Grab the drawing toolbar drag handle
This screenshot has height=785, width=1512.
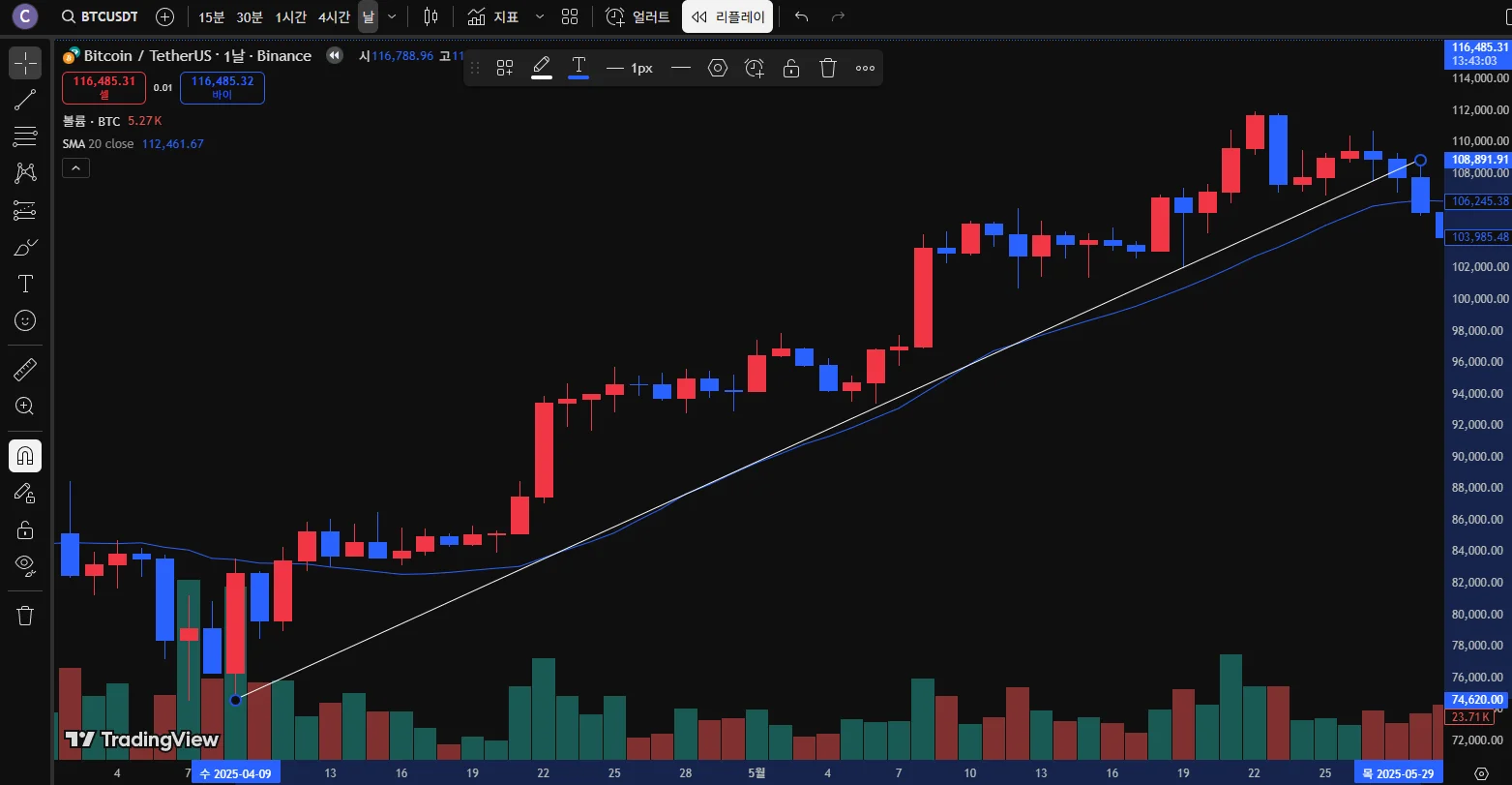(x=475, y=68)
